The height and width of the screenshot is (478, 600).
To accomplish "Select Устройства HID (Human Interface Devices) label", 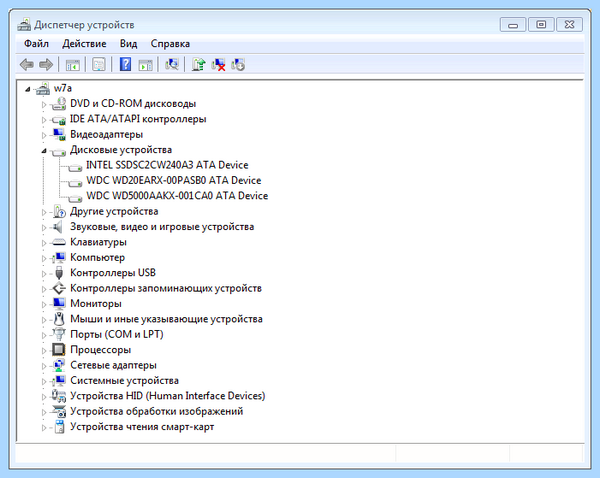I will click(x=168, y=396).
